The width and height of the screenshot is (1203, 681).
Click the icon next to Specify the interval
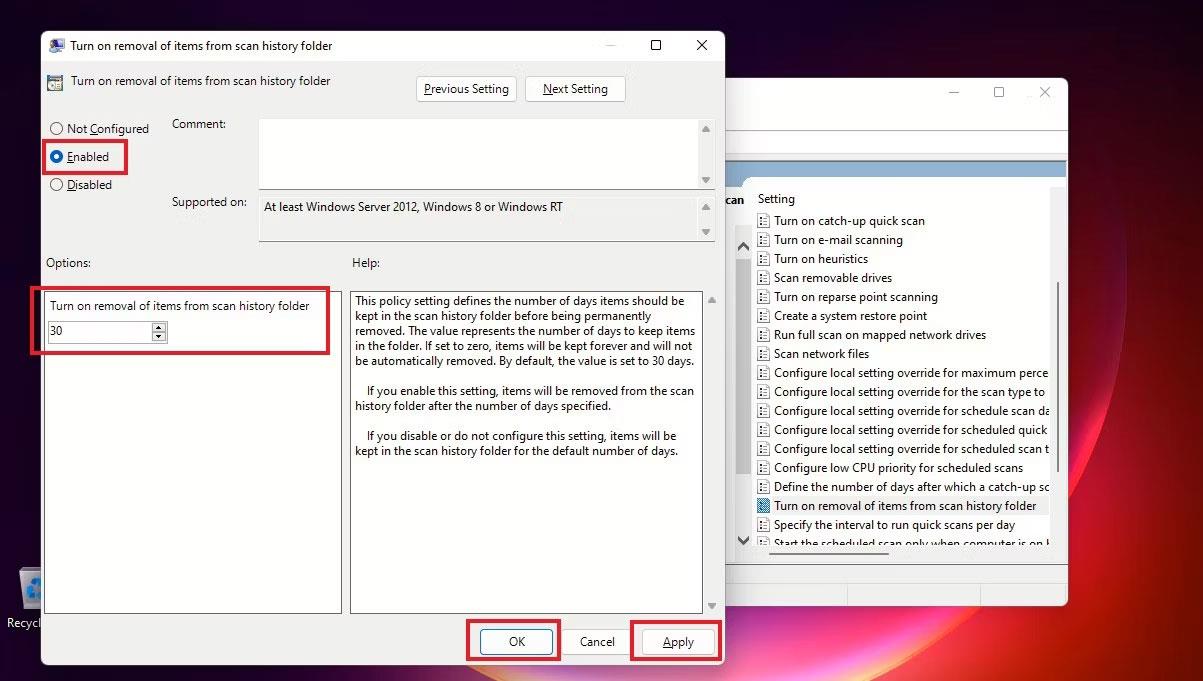coord(764,525)
